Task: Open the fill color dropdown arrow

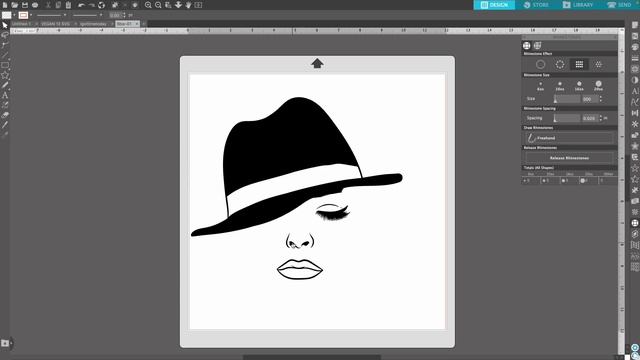Action: [14, 16]
